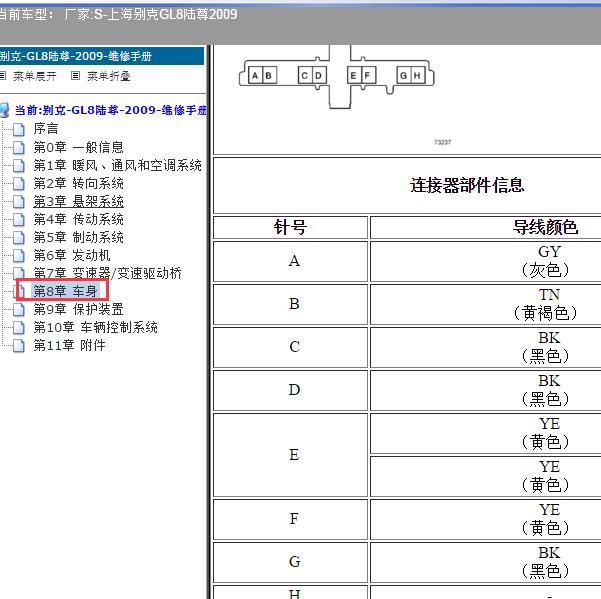Viewport: 601px width, 599px height.
Task: Click the connector diagram G H terminal pair
Action: 411,75
